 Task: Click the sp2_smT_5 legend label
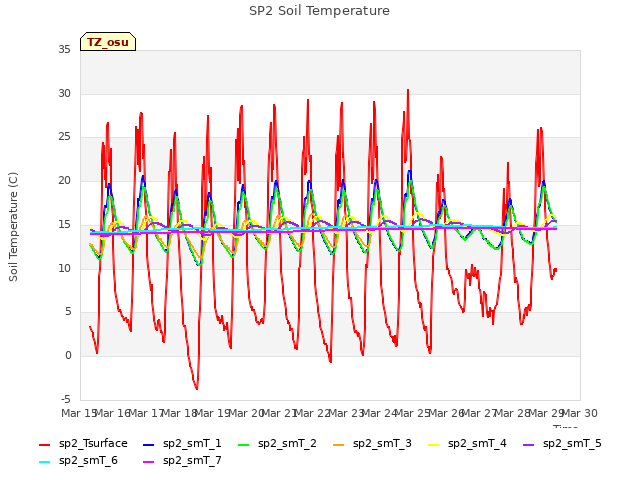coord(572,443)
